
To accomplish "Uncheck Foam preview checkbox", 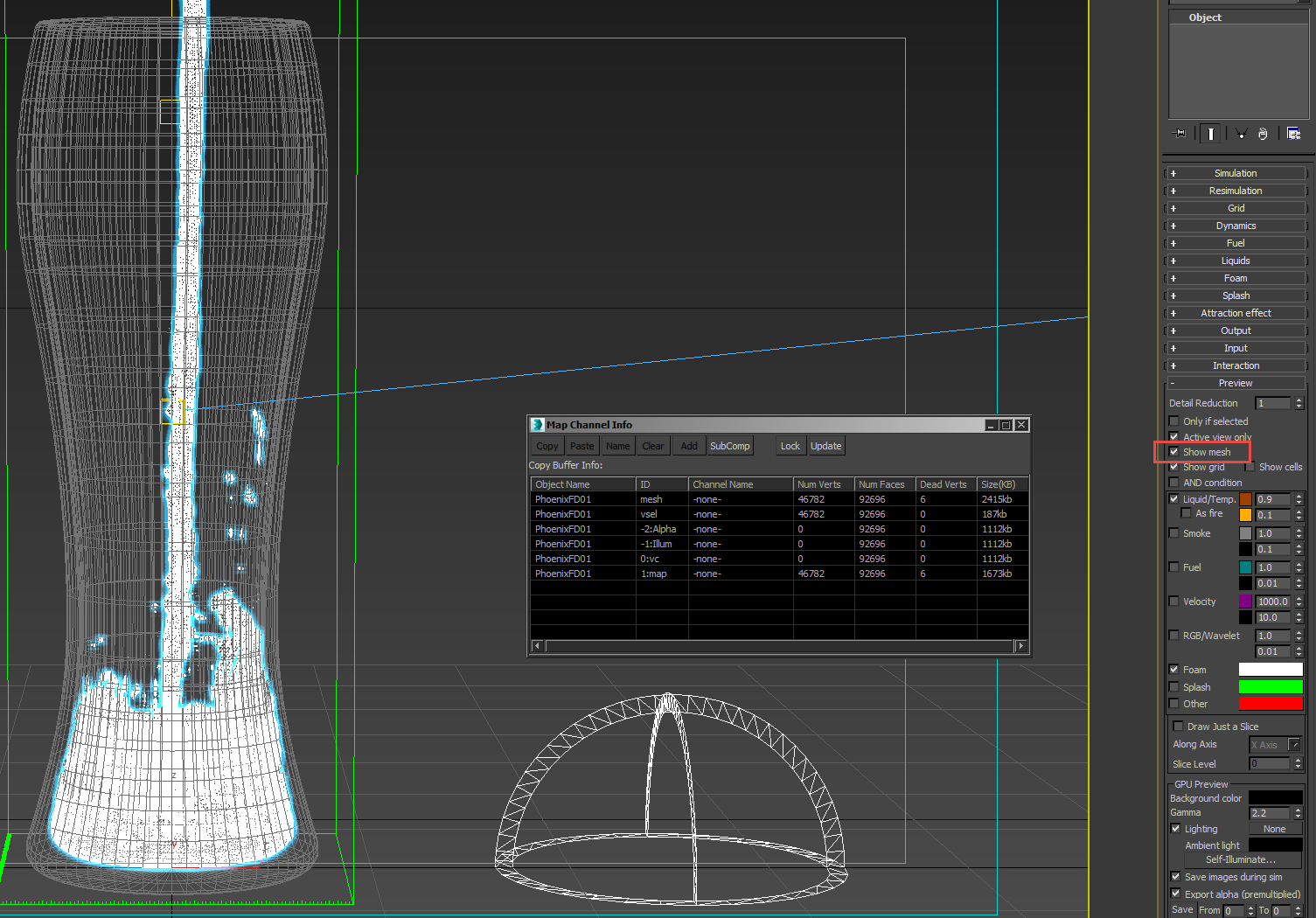I will (1174, 670).
